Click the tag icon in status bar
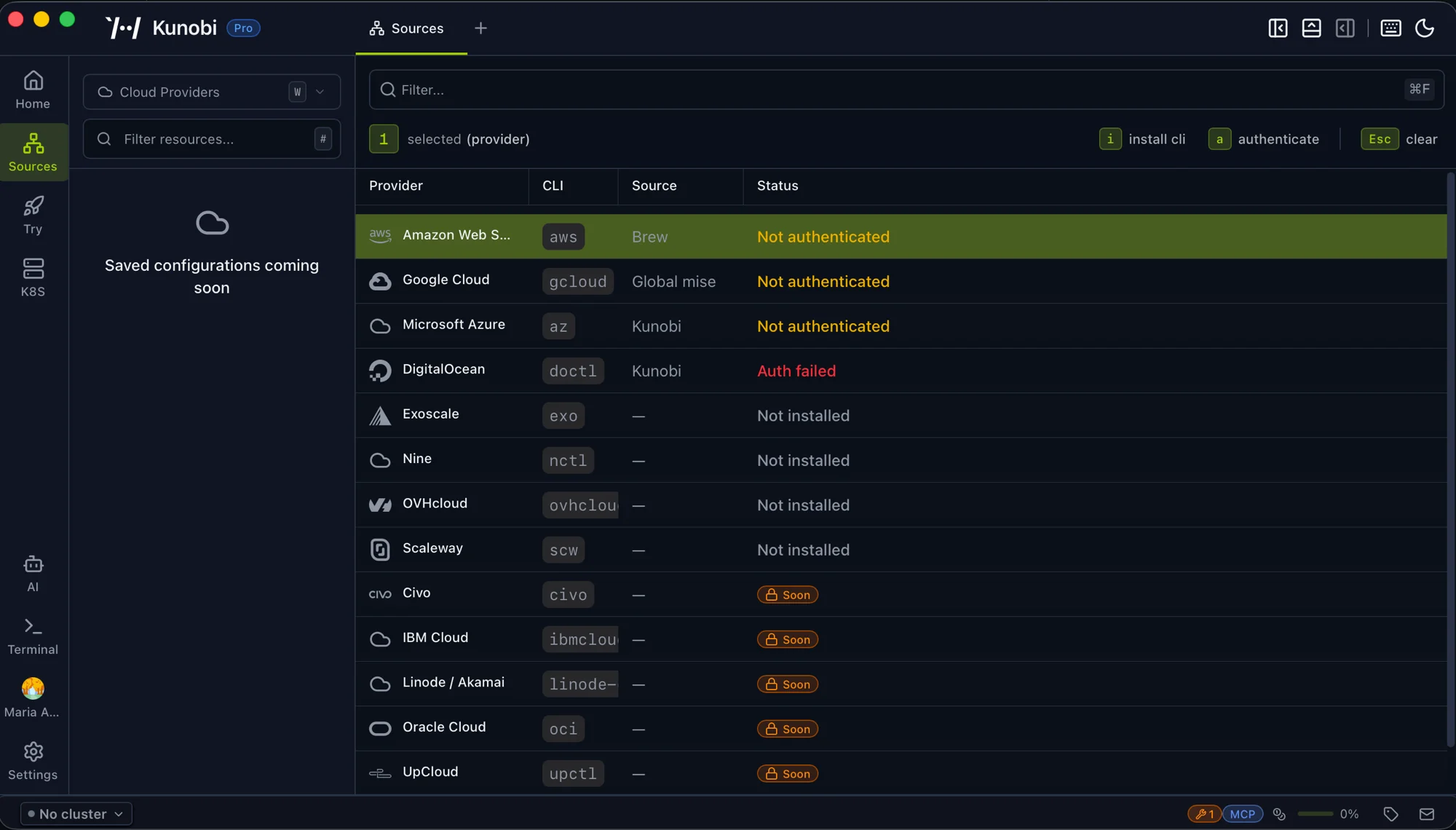 1391,814
